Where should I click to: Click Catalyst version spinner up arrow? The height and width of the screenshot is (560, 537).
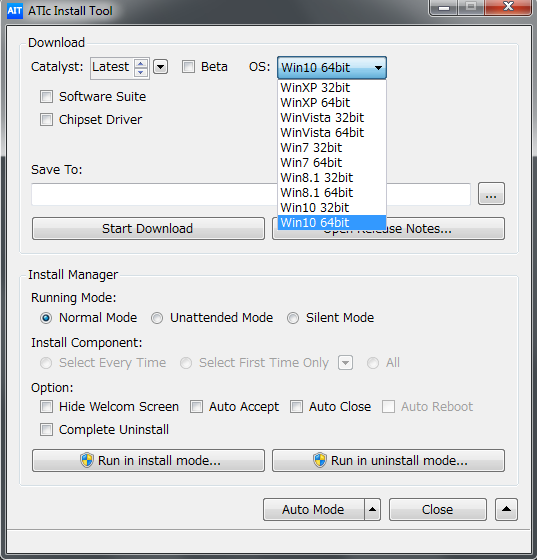coord(141,63)
